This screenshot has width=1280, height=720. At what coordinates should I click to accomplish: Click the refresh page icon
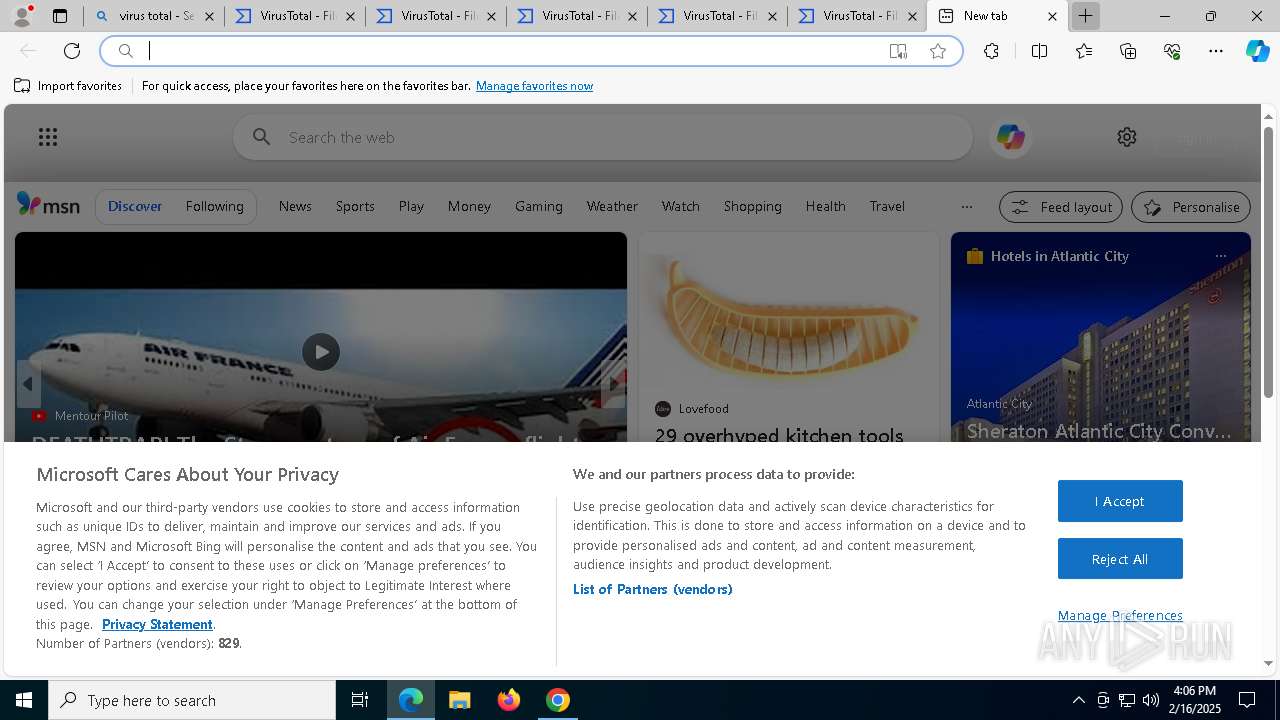coord(72,51)
